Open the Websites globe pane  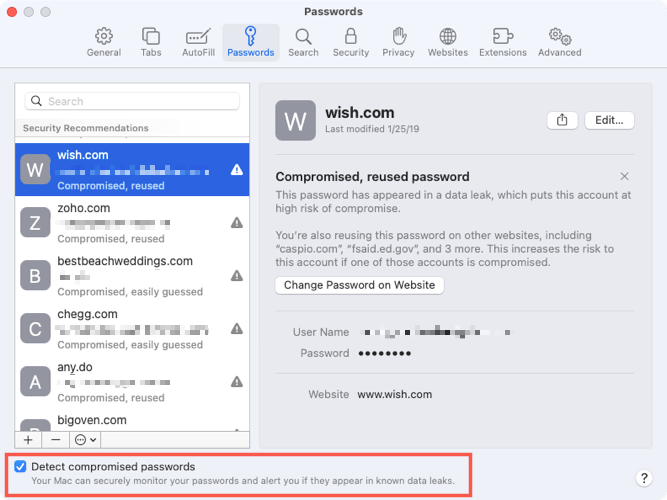(x=448, y=43)
